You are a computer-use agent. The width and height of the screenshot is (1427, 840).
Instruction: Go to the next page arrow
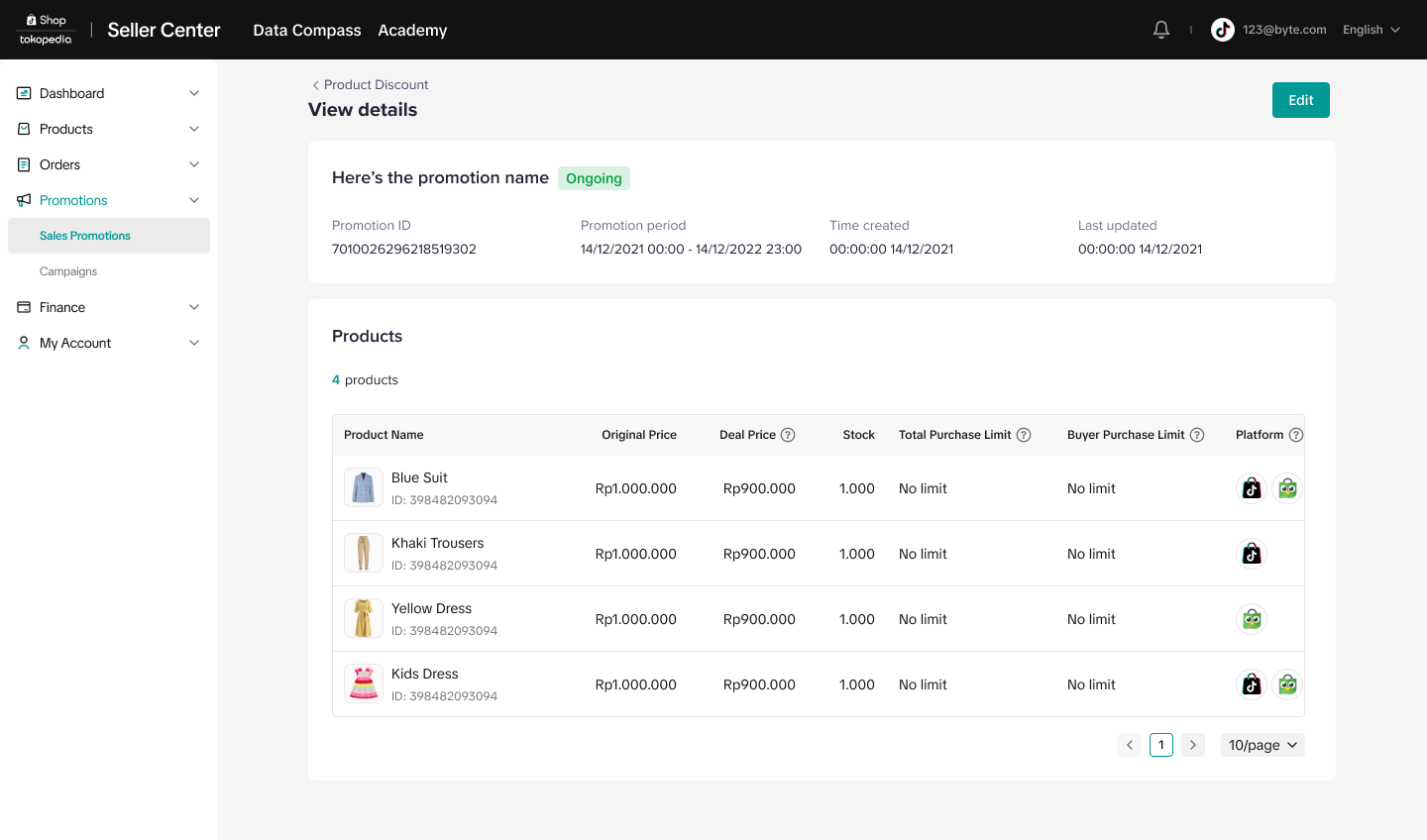[1193, 745]
